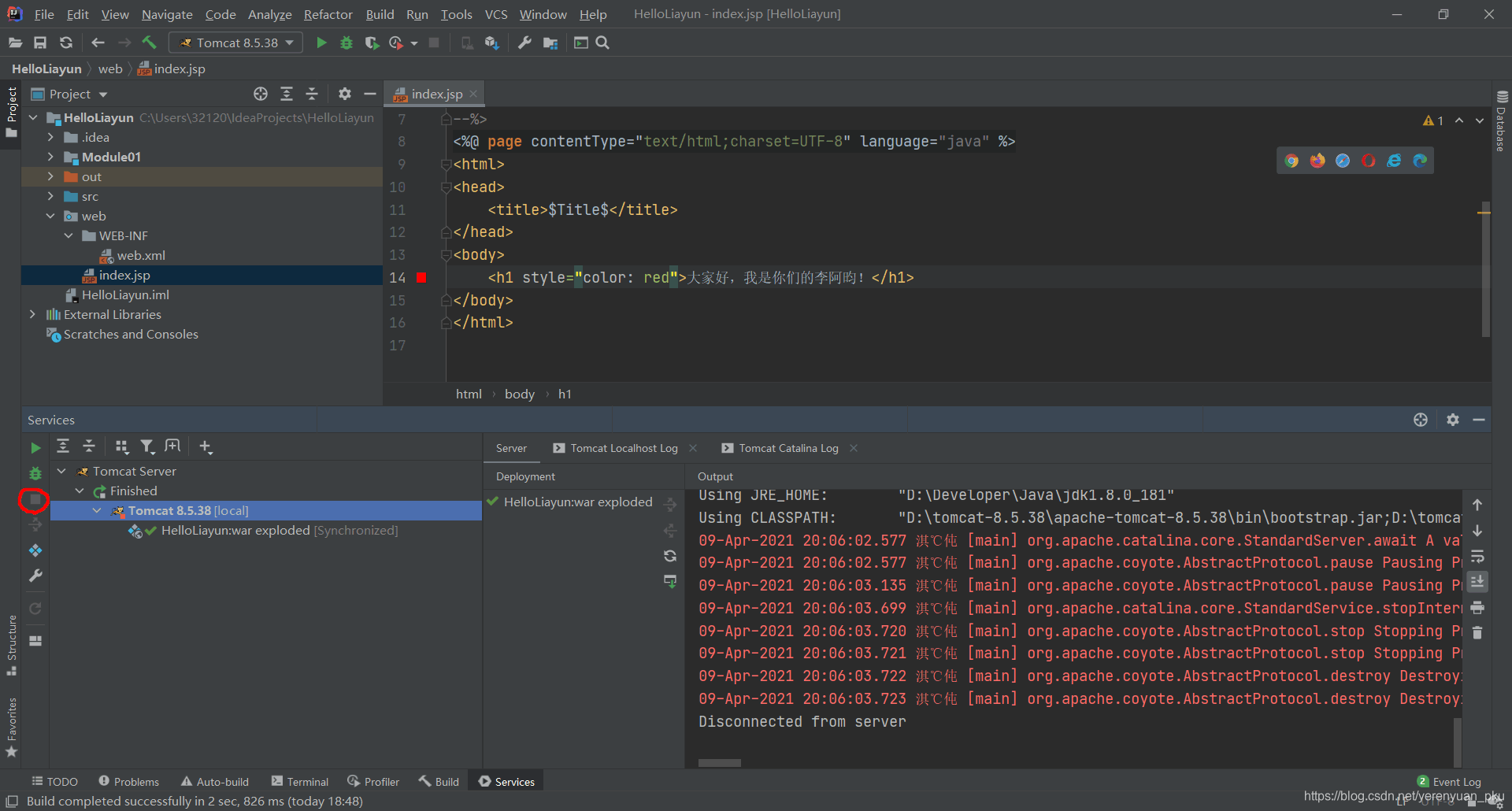Open the file in Internet Explorer

[x=1394, y=161]
